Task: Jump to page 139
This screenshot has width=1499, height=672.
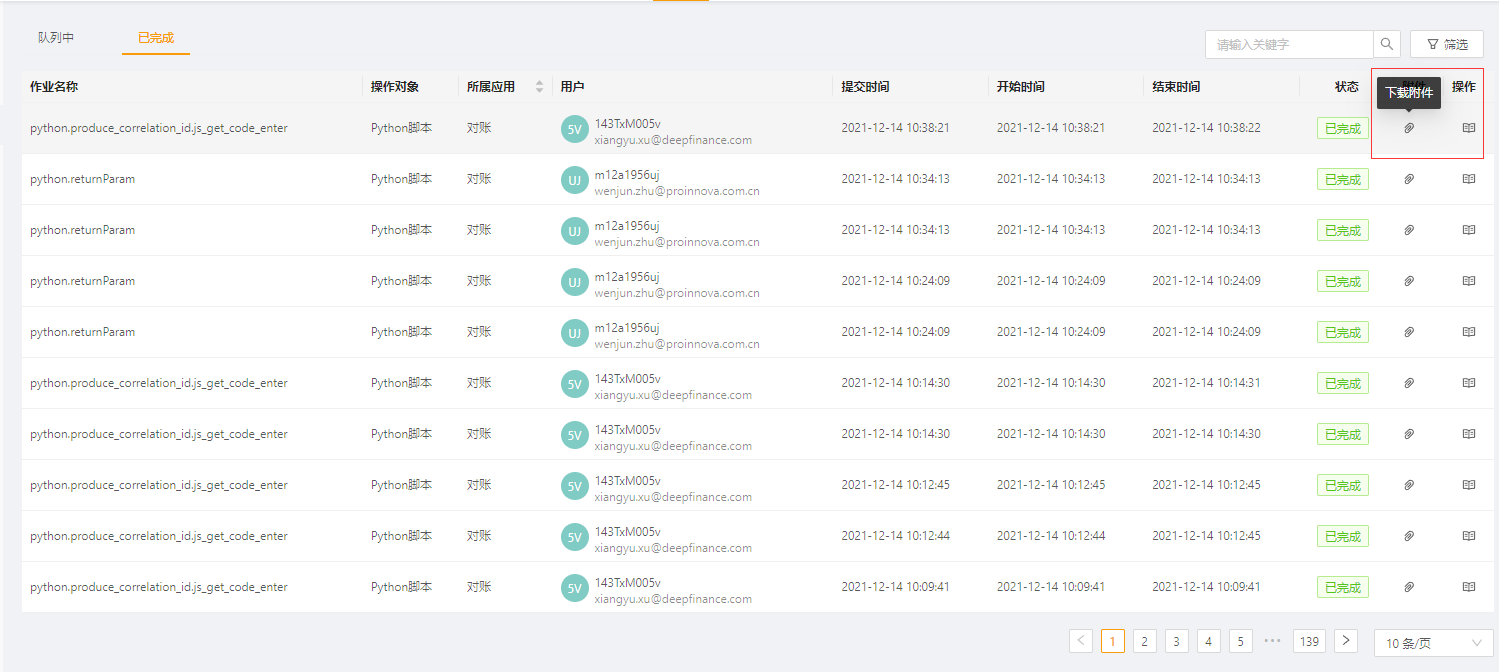Action: [x=1309, y=641]
